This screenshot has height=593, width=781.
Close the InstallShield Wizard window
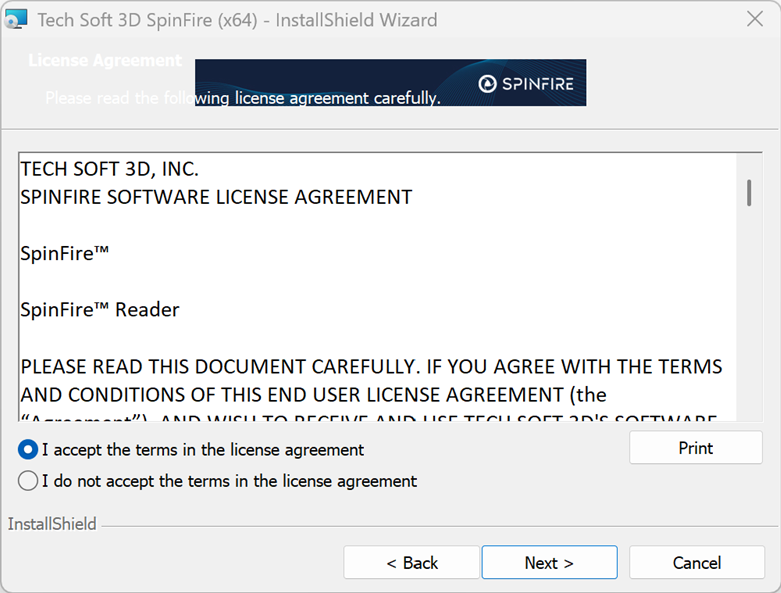pos(756,19)
